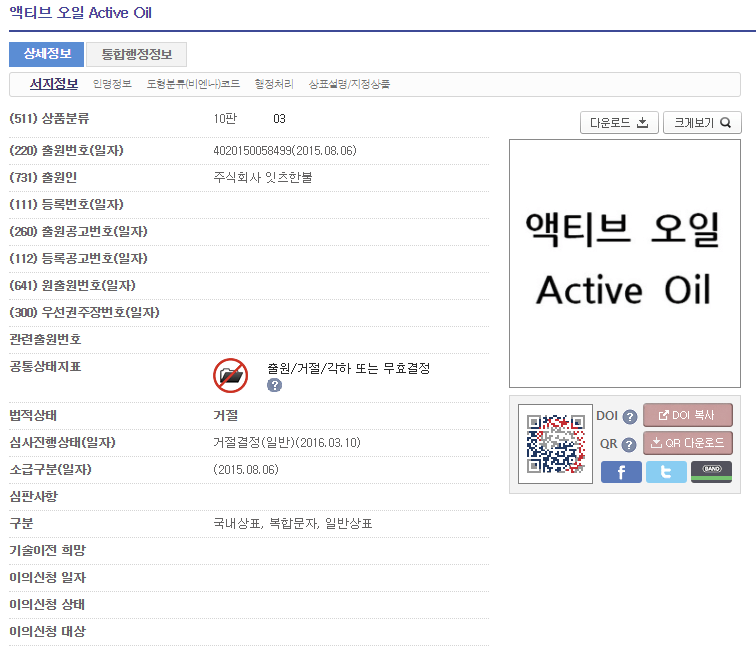Click the help icon next to QR
Viewport: 756px width, 657px height.
click(630, 445)
